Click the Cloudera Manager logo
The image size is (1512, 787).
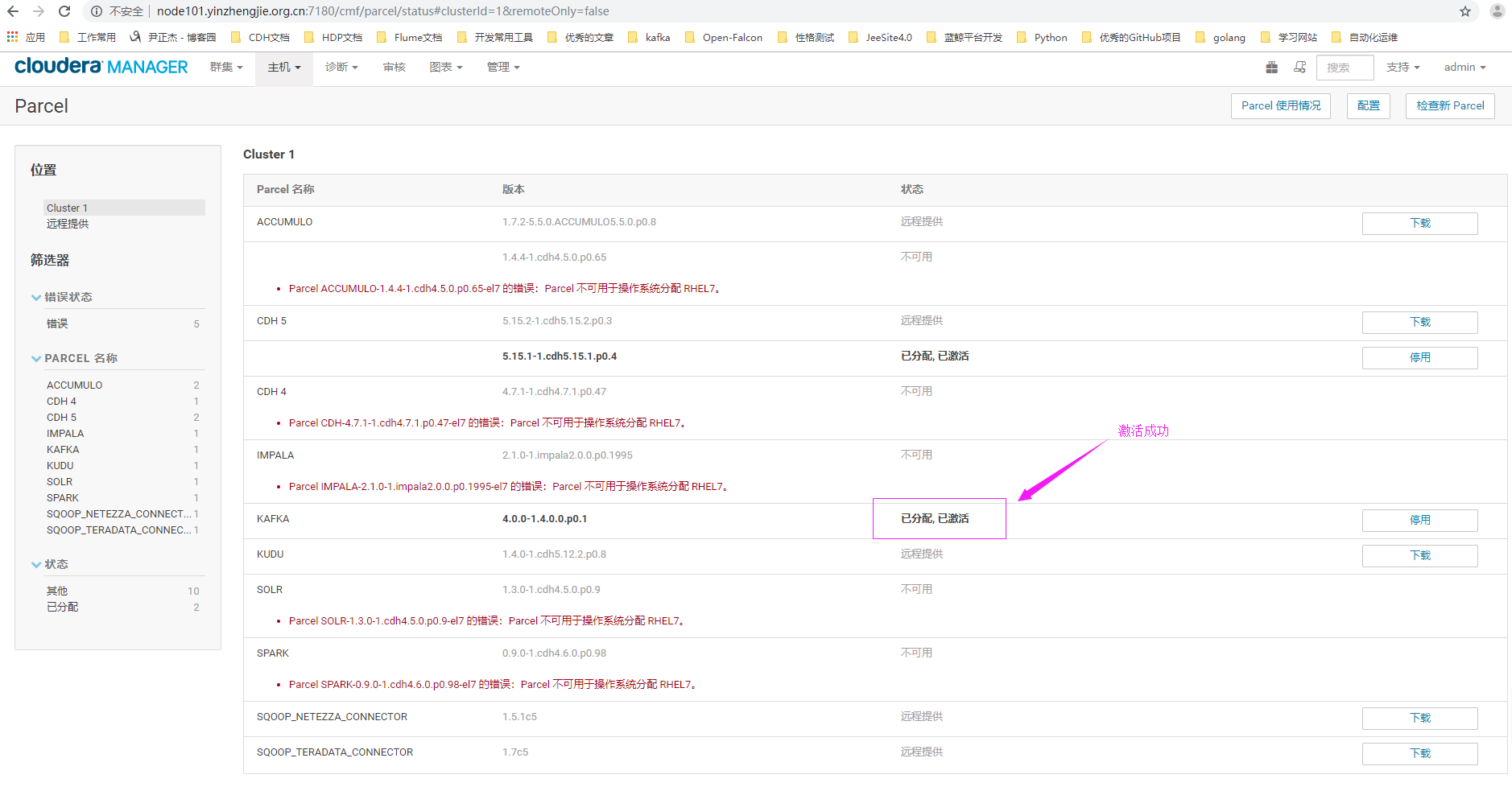click(x=101, y=67)
